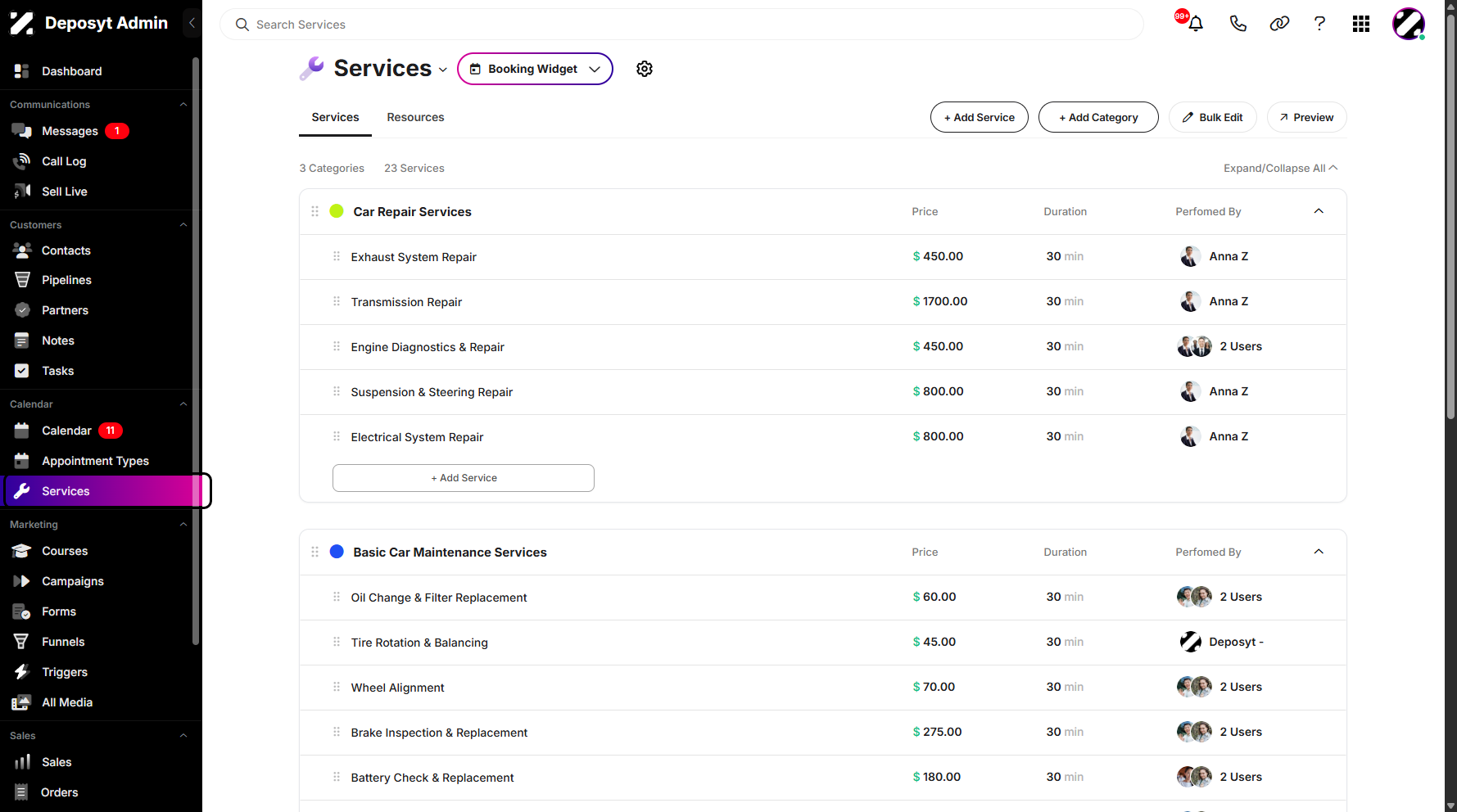The image size is (1457, 812).
Task: Toggle Expand/Collapse All
Action: coord(1281,168)
